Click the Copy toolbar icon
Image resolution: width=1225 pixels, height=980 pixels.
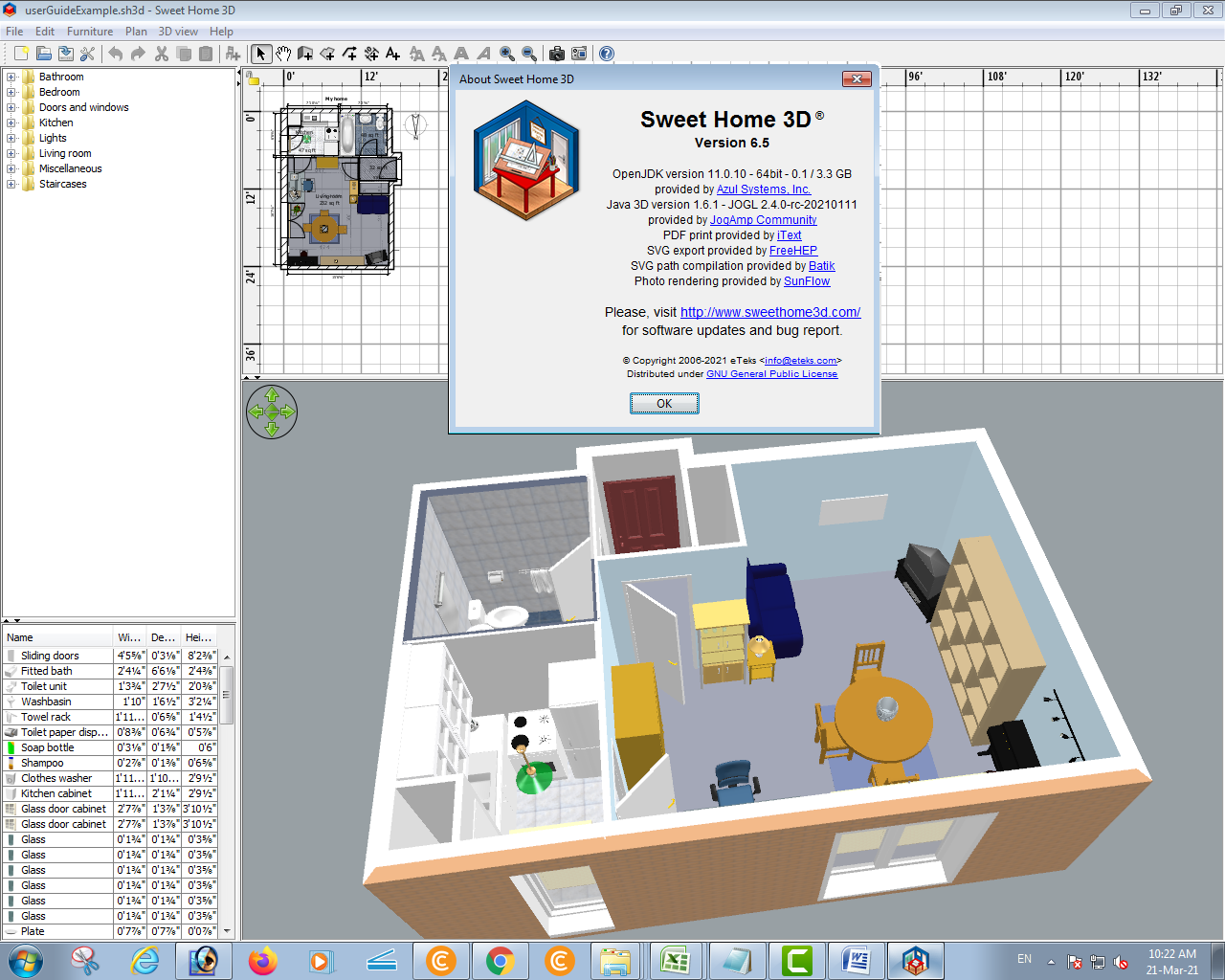click(184, 54)
